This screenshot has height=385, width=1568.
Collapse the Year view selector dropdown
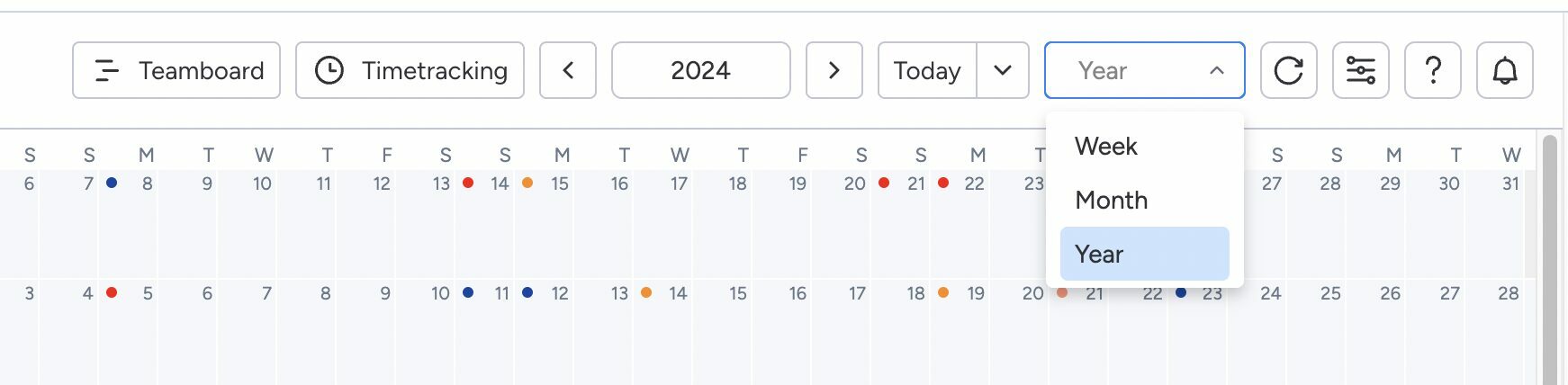coord(1144,70)
